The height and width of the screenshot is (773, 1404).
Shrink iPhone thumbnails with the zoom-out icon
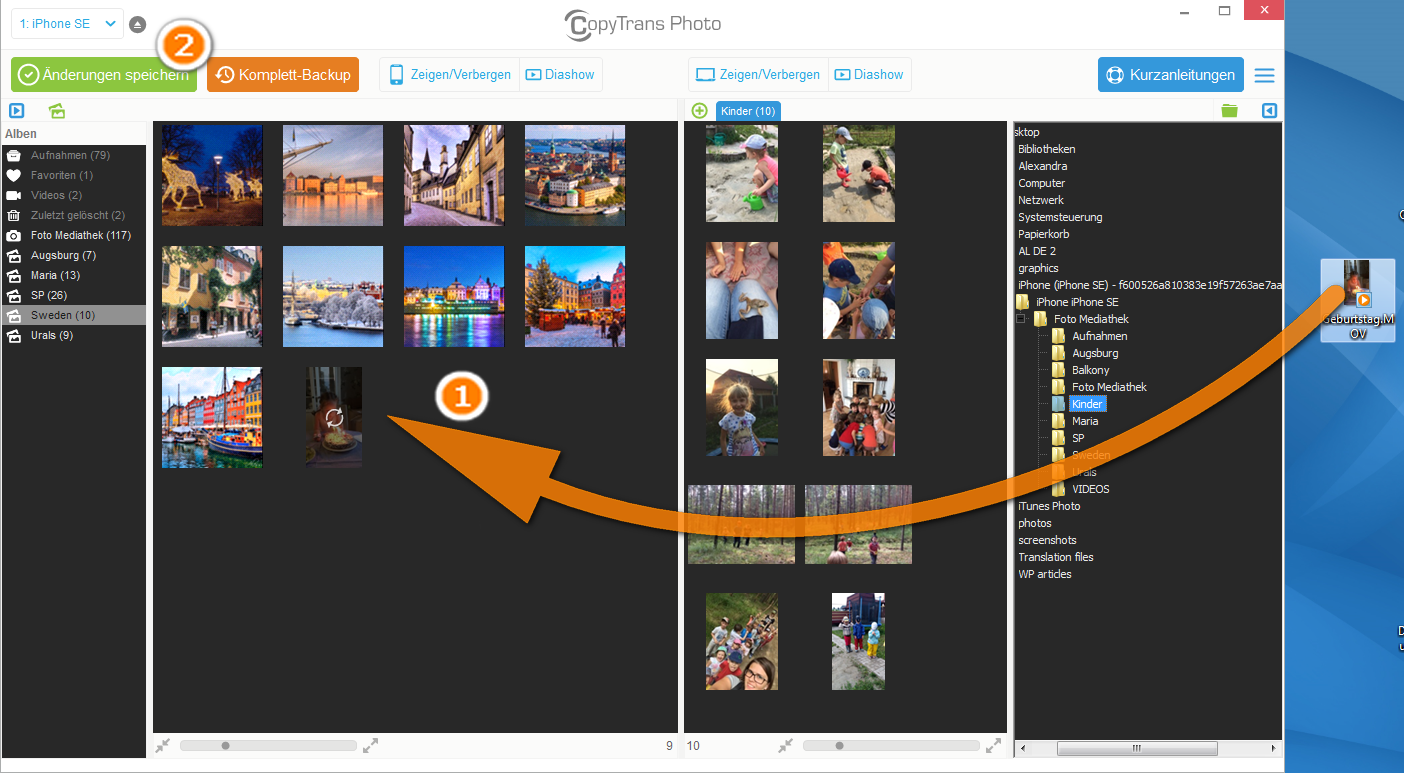[x=163, y=745]
